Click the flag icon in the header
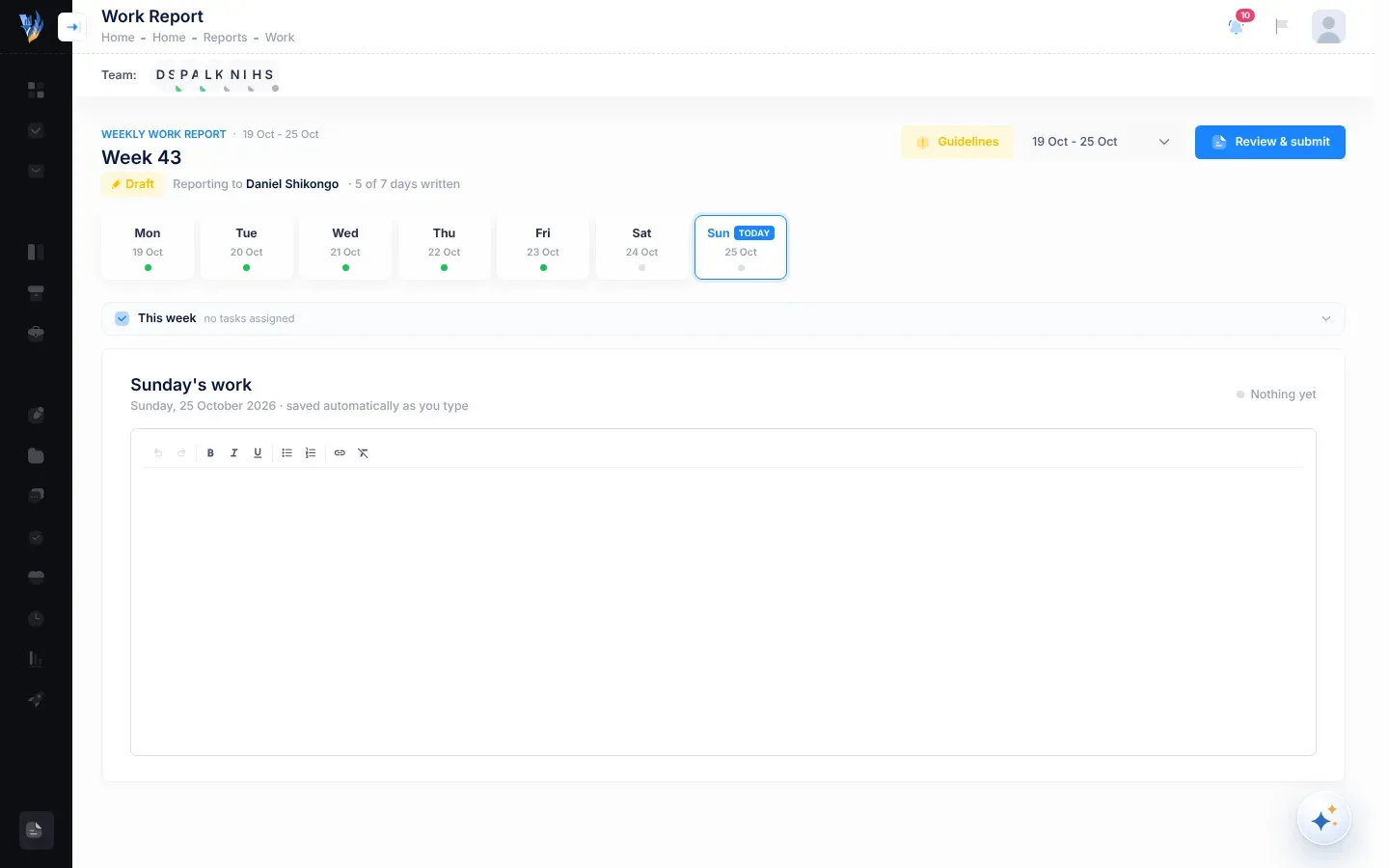The width and height of the screenshot is (1389, 868). (1282, 26)
